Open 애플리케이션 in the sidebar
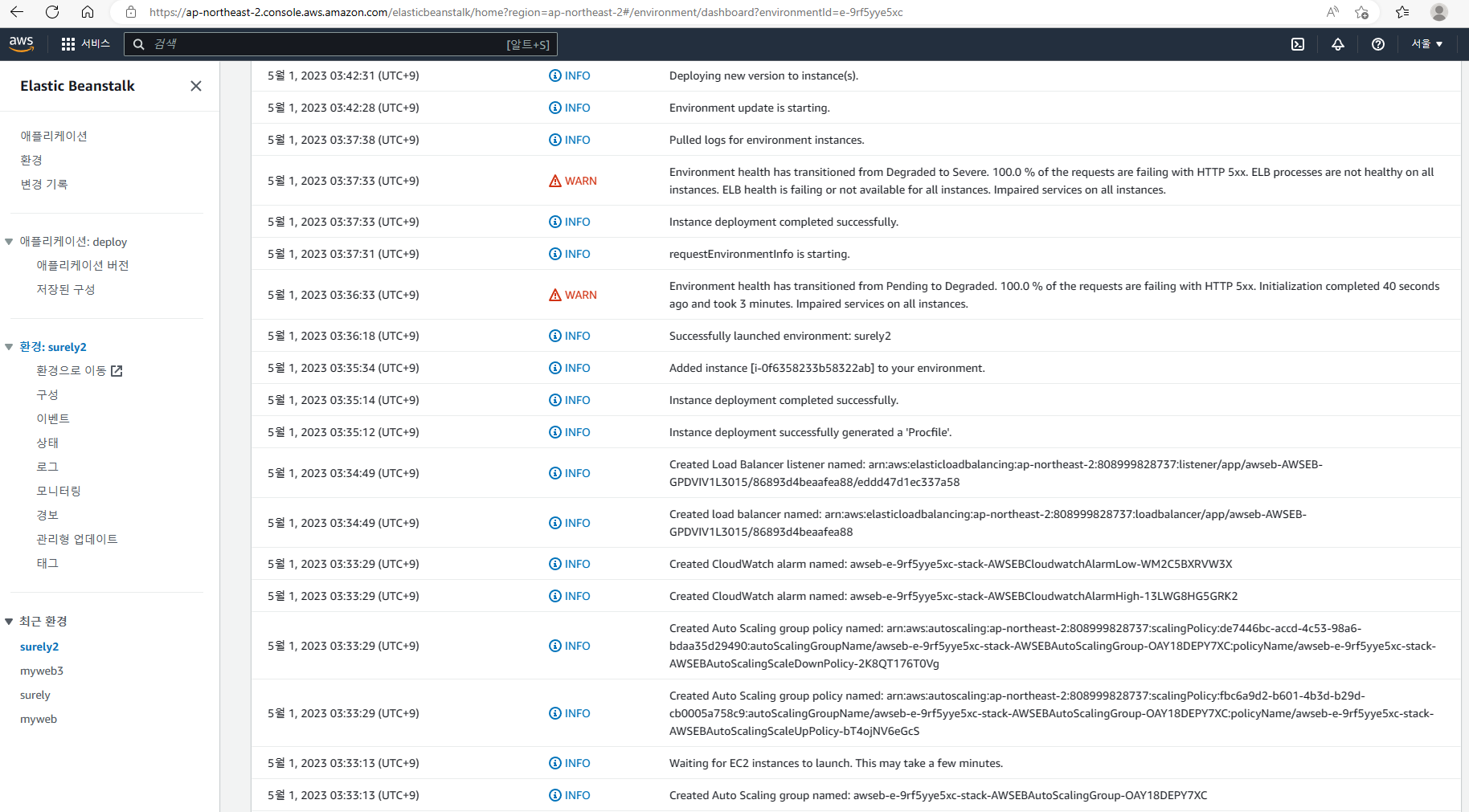This screenshot has width=1469, height=812. tap(54, 137)
